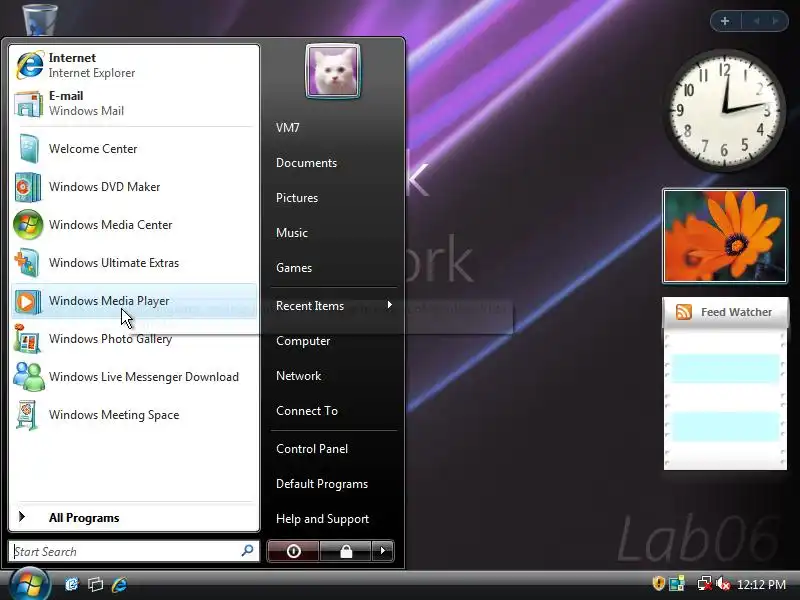The height and width of the screenshot is (600, 800).
Task: Open Internet Explorer from the Start menu
Action: (134, 65)
